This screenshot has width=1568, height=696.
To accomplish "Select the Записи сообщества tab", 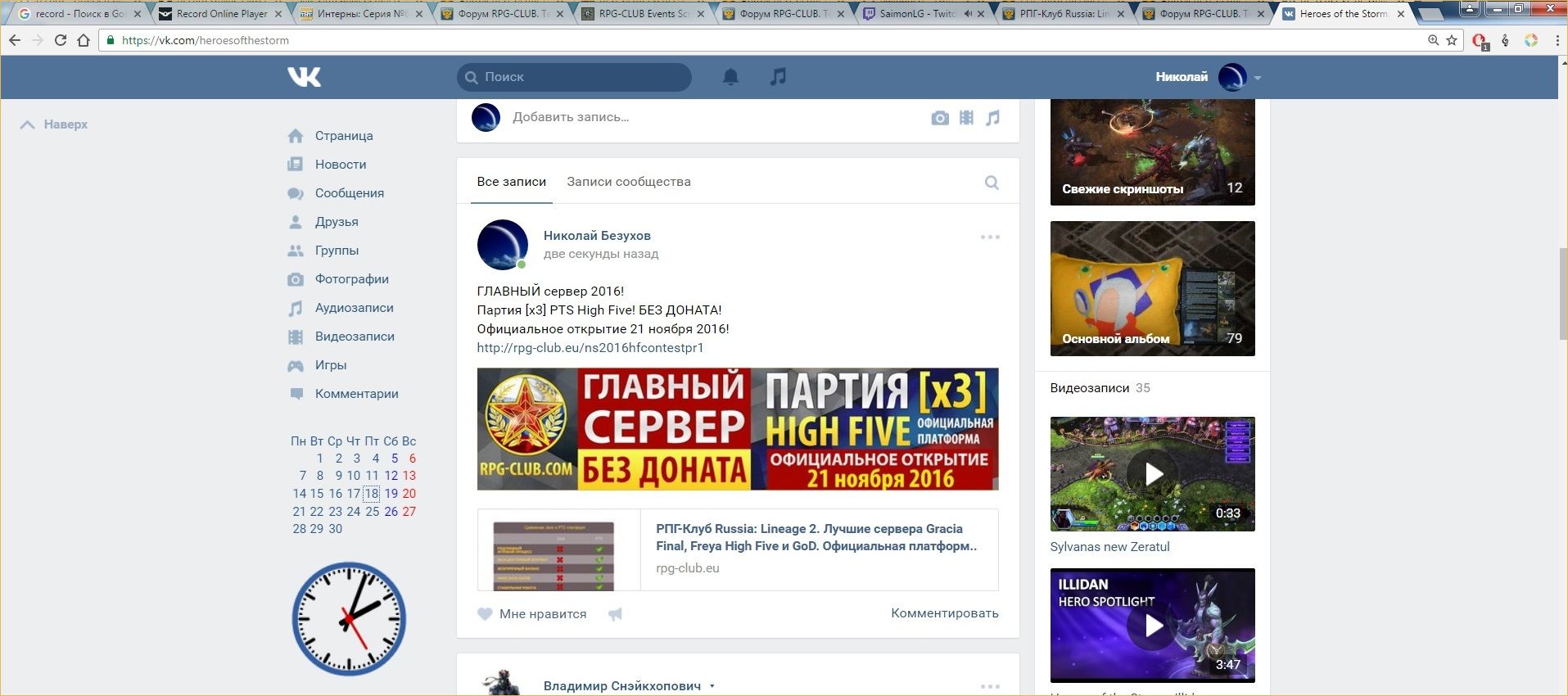I will pyautogui.click(x=629, y=182).
